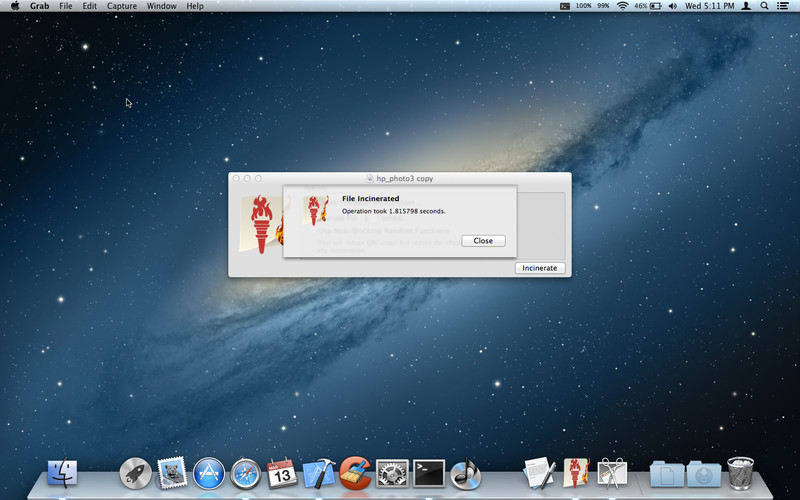Open user account menu bar icon

click(746, 6)
